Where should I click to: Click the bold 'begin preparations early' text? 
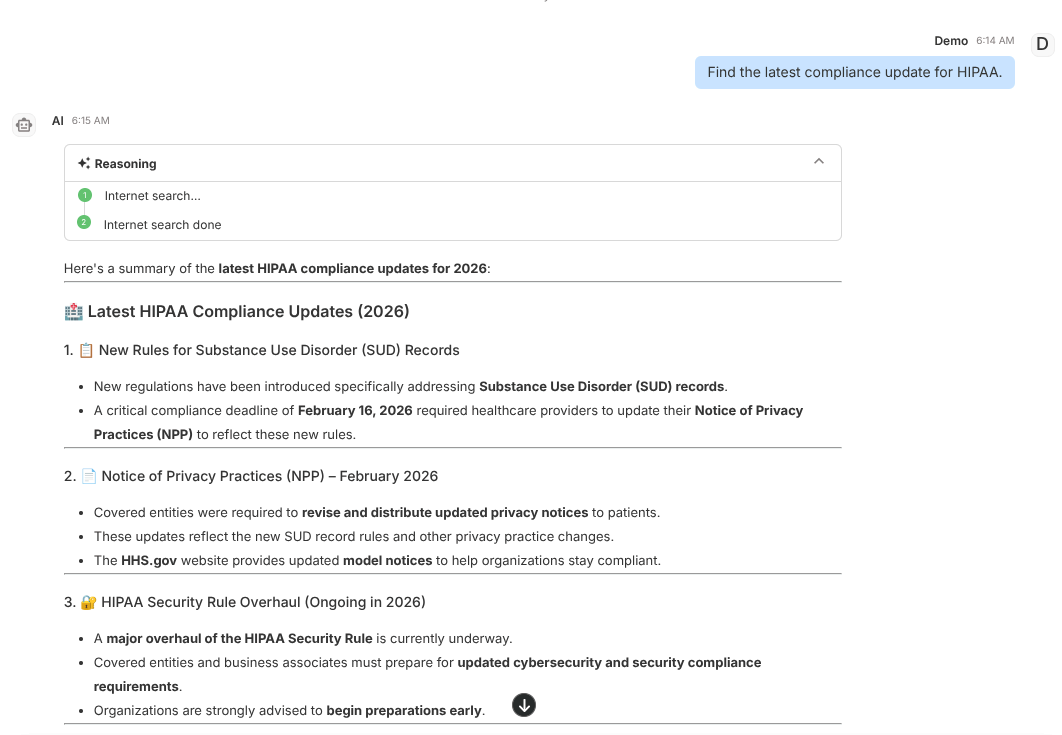point(404,711)
